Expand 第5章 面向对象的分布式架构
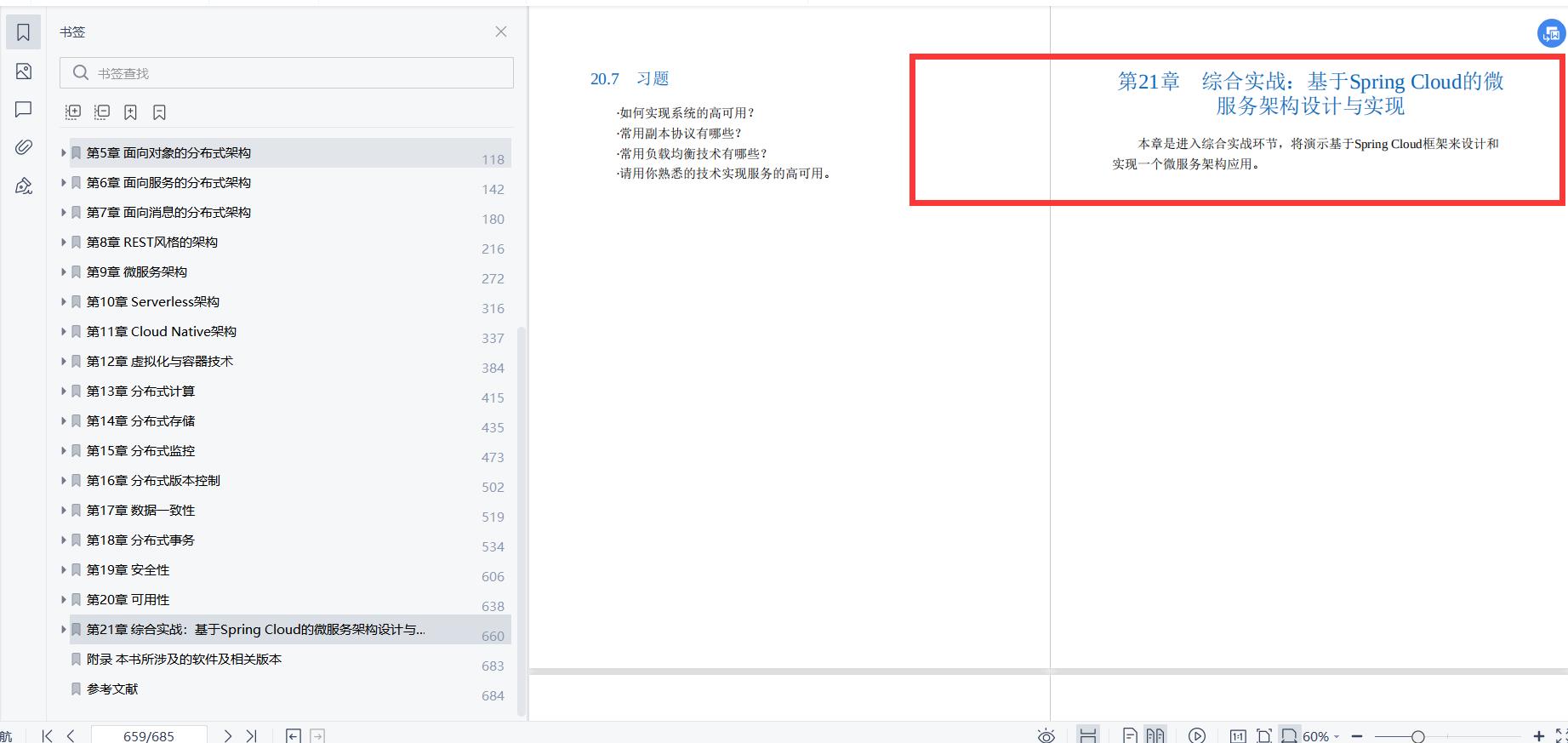This screenshot has height=743, width=1568. [63, 153]
